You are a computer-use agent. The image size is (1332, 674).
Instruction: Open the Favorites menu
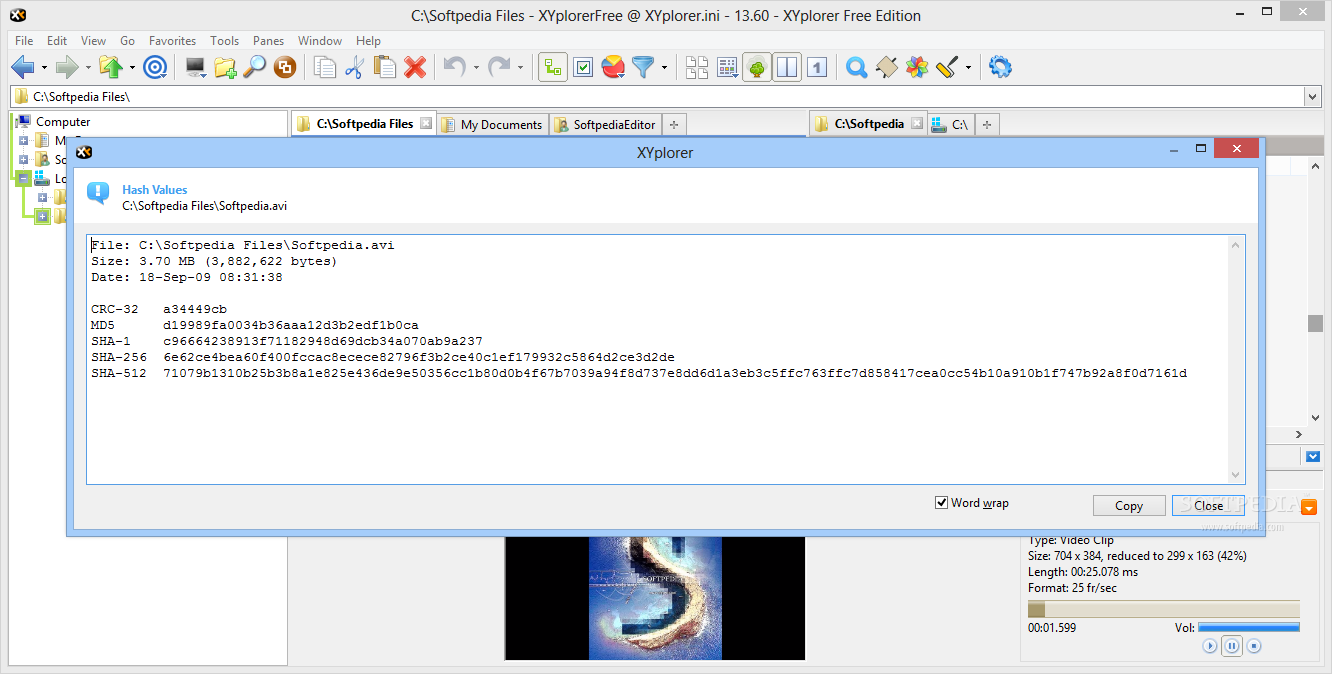[172, 41]
